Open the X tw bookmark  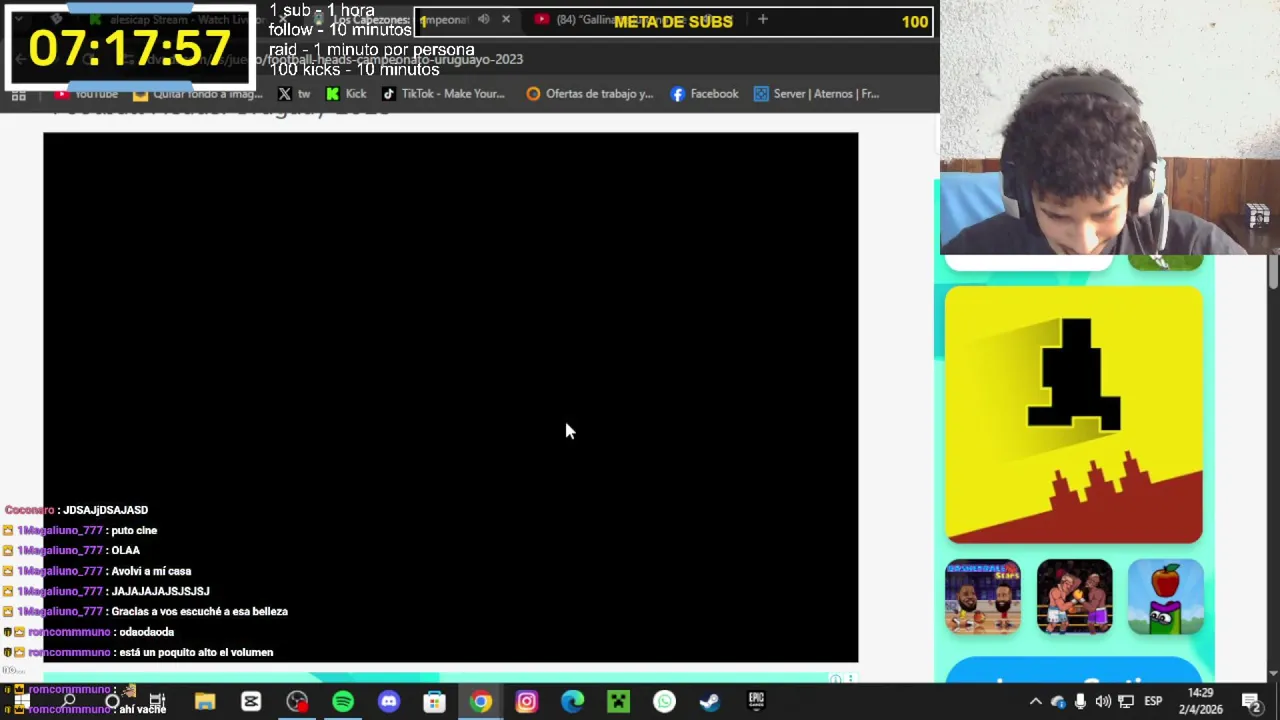click(294, 94)
